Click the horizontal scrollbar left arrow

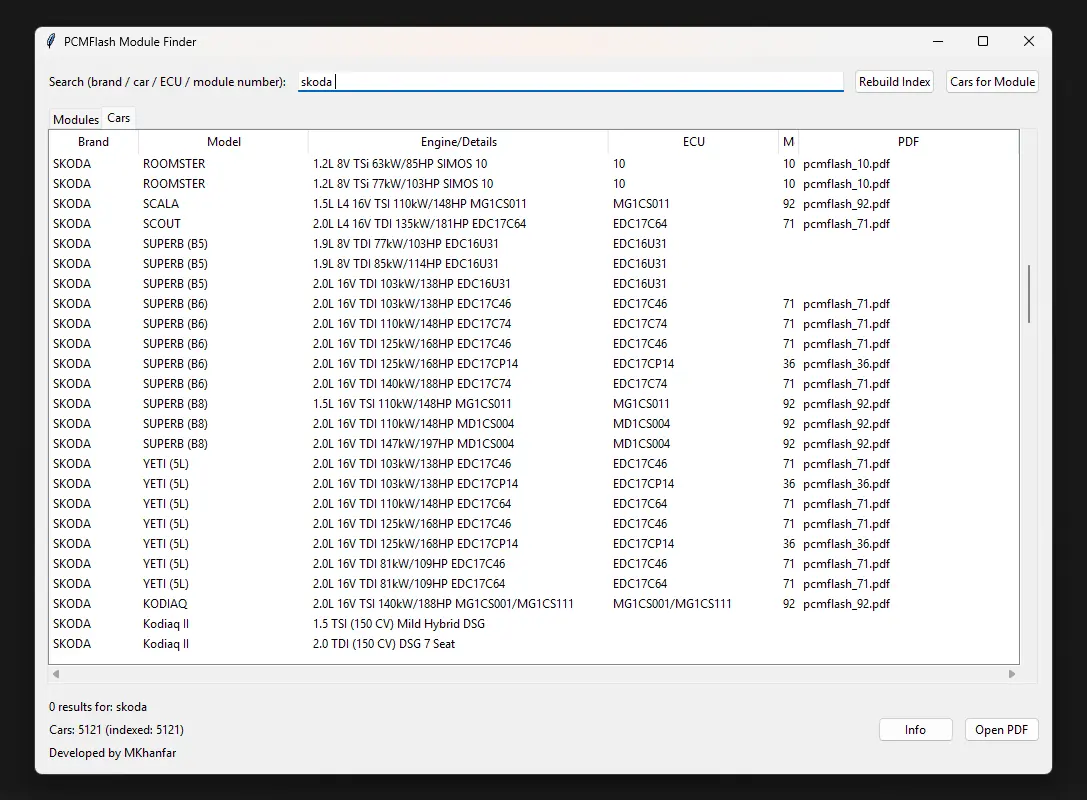click(x=56, y=674)
